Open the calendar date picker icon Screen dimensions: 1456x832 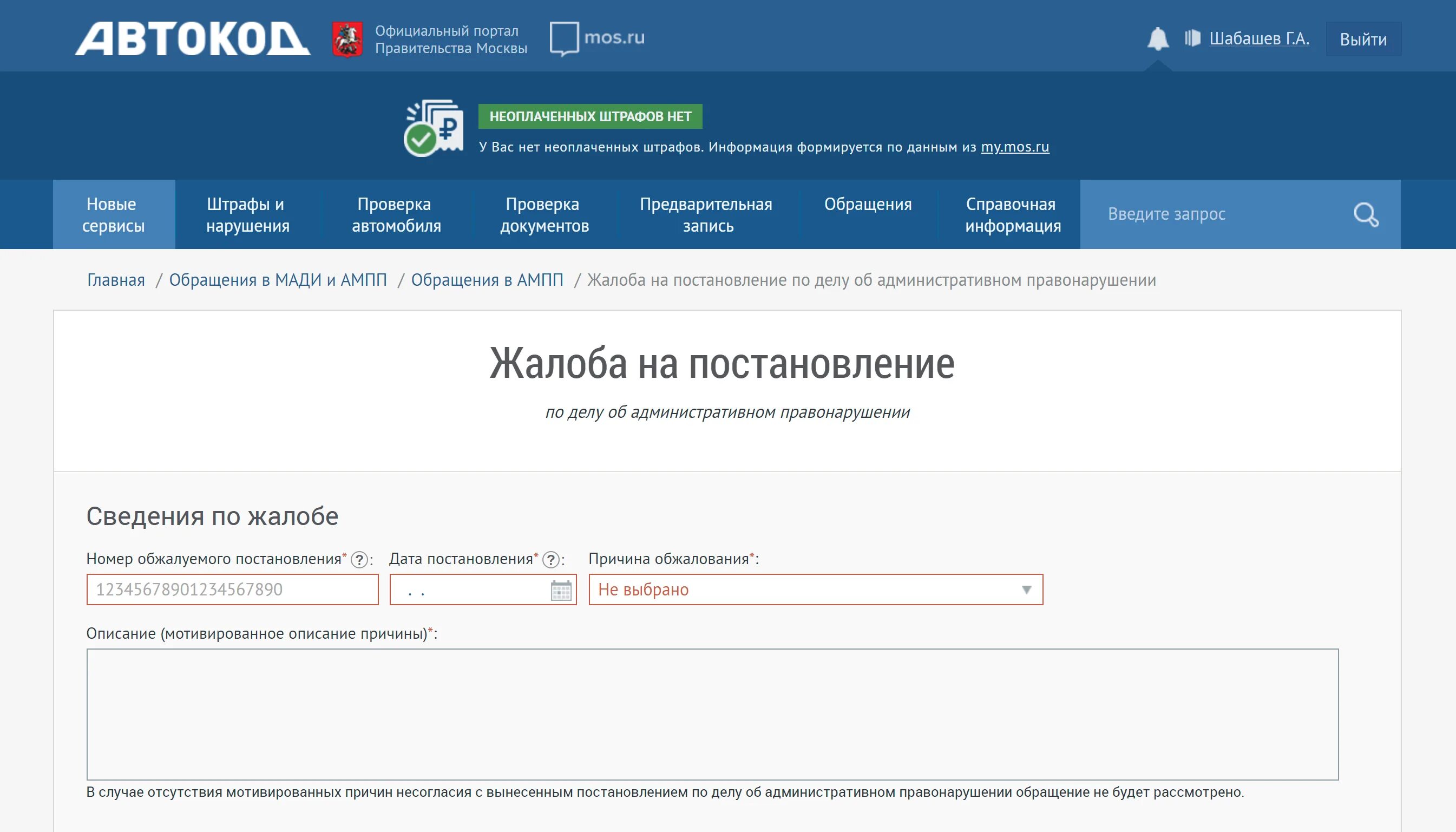click(560, 589)
